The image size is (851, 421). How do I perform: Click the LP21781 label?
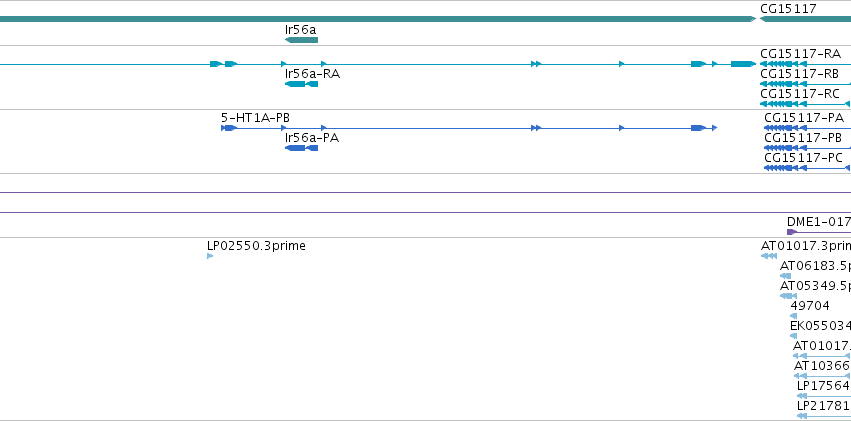tap(823, 406)
